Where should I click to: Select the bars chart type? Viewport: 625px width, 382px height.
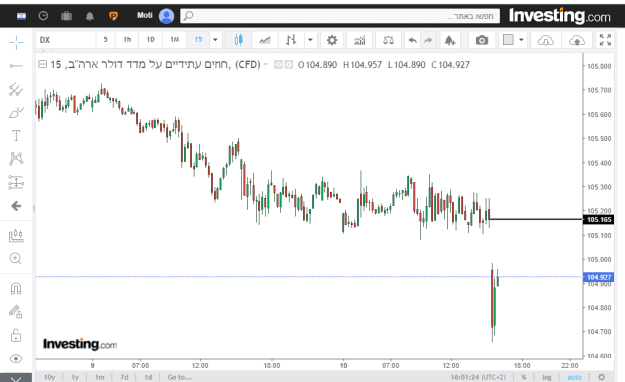tap(291, 40)
